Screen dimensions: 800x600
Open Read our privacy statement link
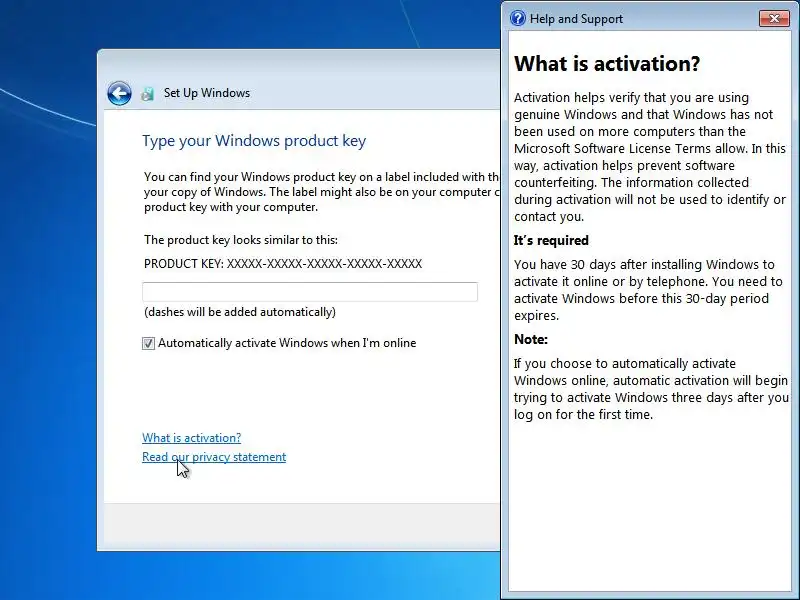coord(214,457)
